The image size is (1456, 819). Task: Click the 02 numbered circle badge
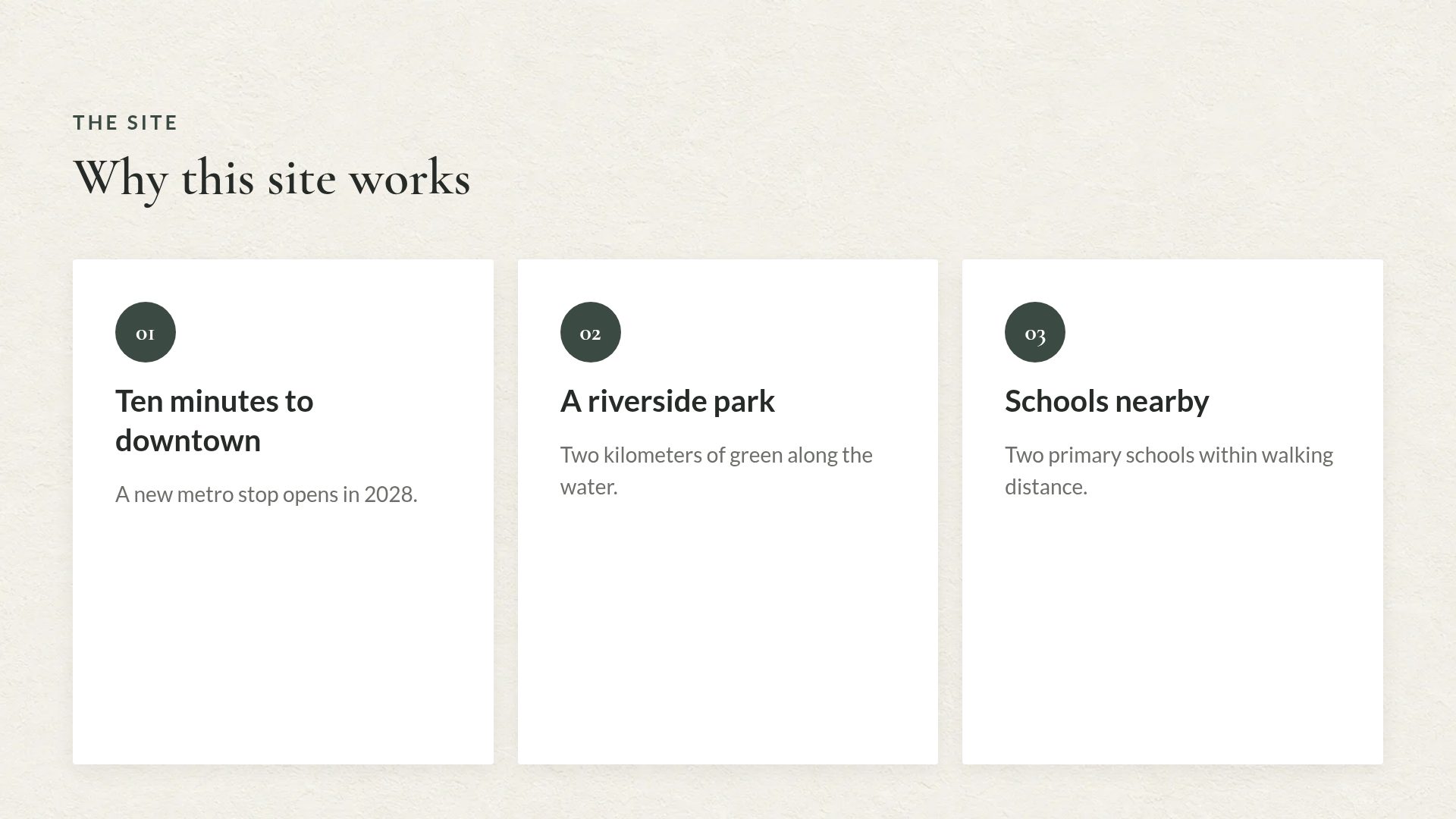591,332
